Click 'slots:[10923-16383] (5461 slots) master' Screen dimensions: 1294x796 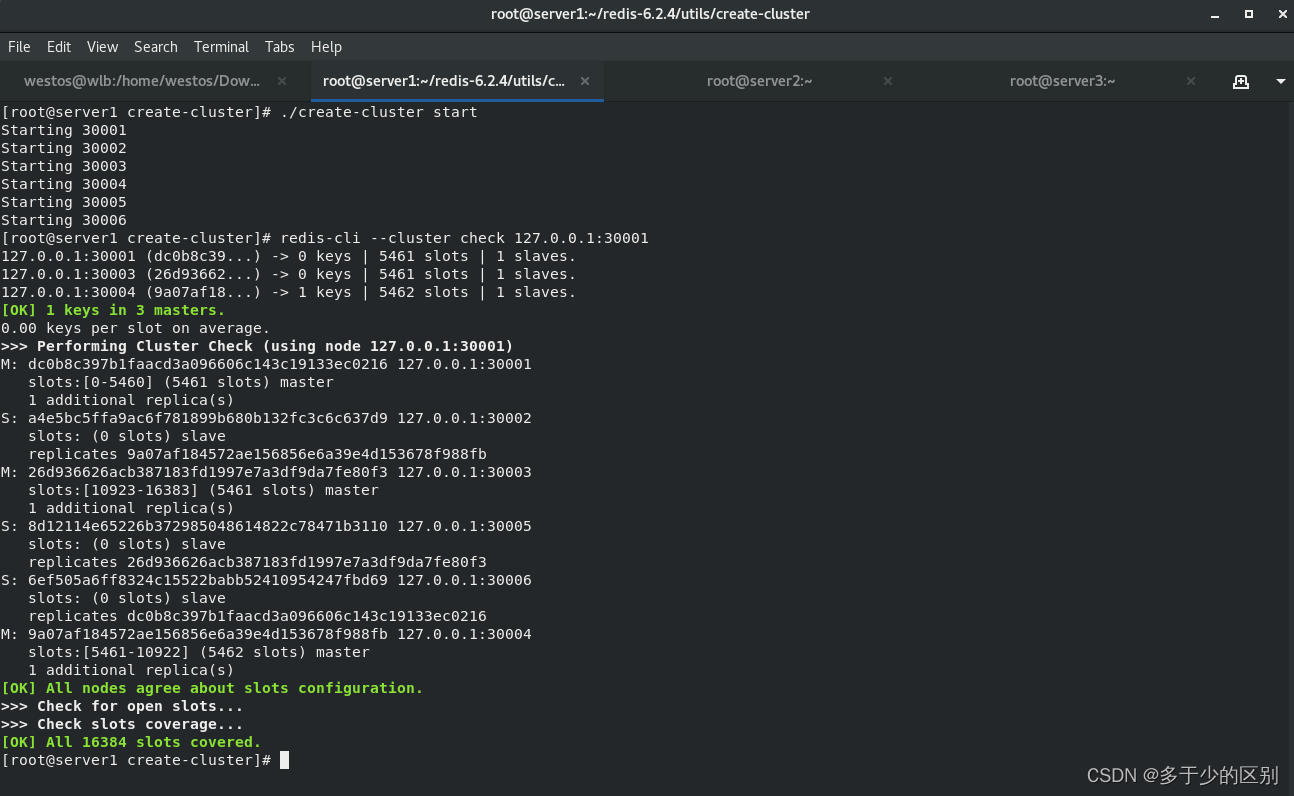(x=203, y=490)
